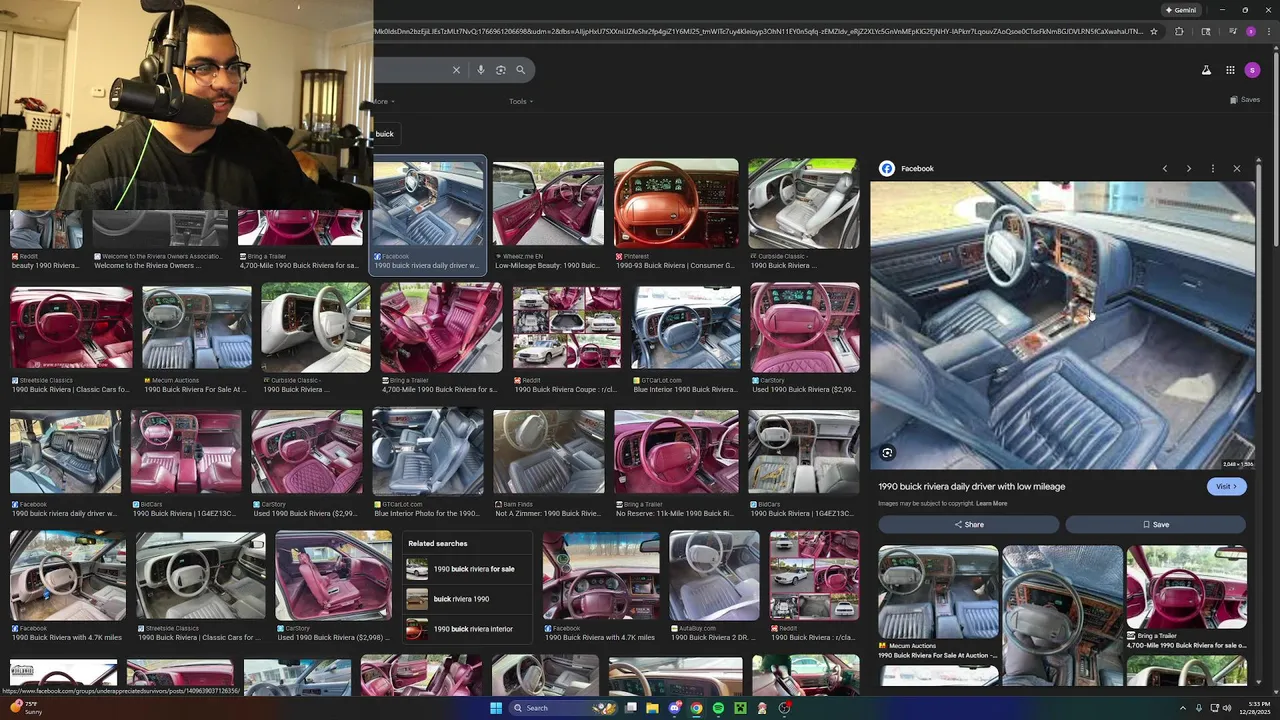1280x720 pixels.
Task: Click the preview title '1990 buick riviera daily driver with low mileage'
Action: [x=971, y=486]
